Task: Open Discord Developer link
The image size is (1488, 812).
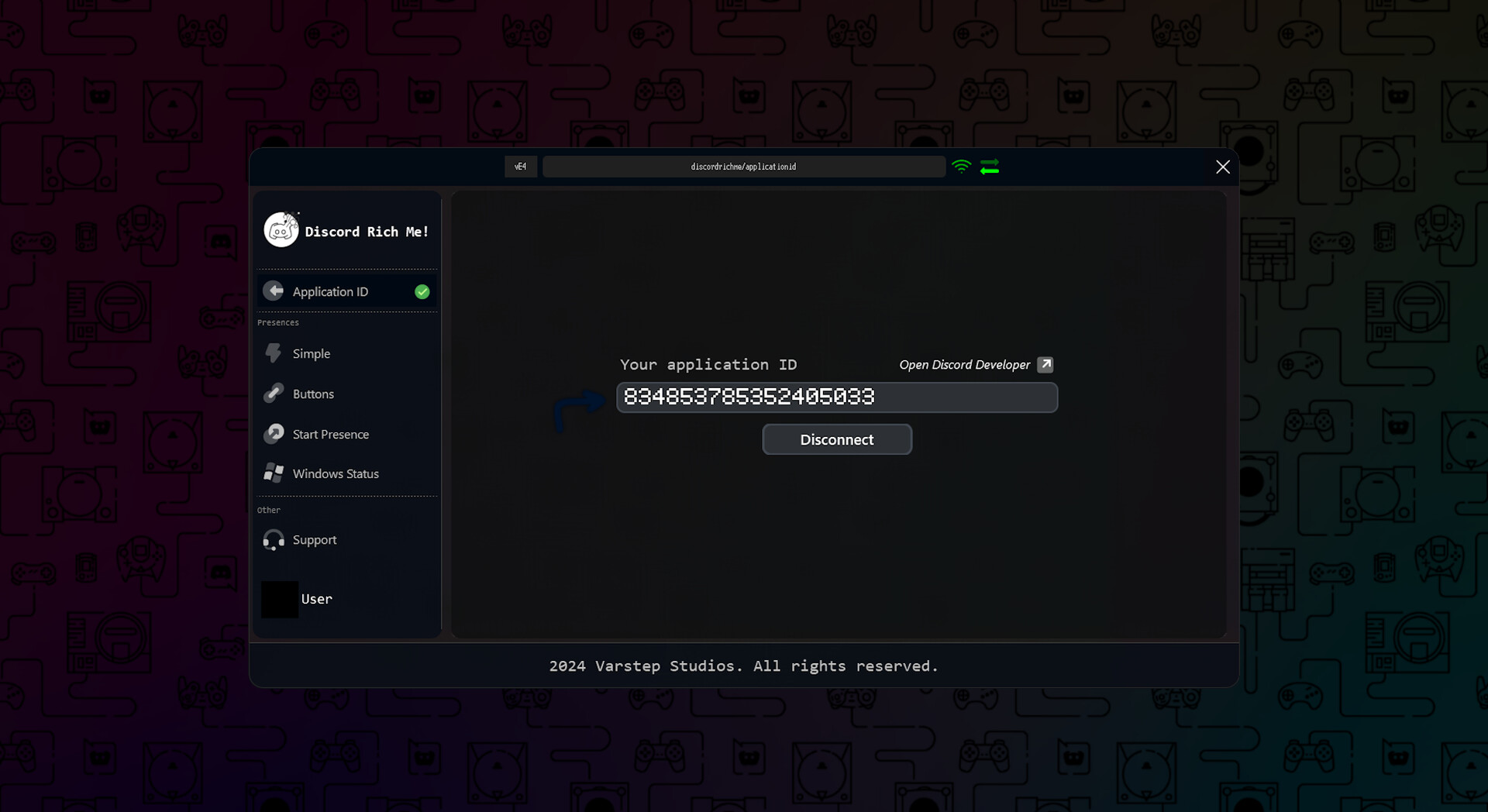Action: [964, 365]
